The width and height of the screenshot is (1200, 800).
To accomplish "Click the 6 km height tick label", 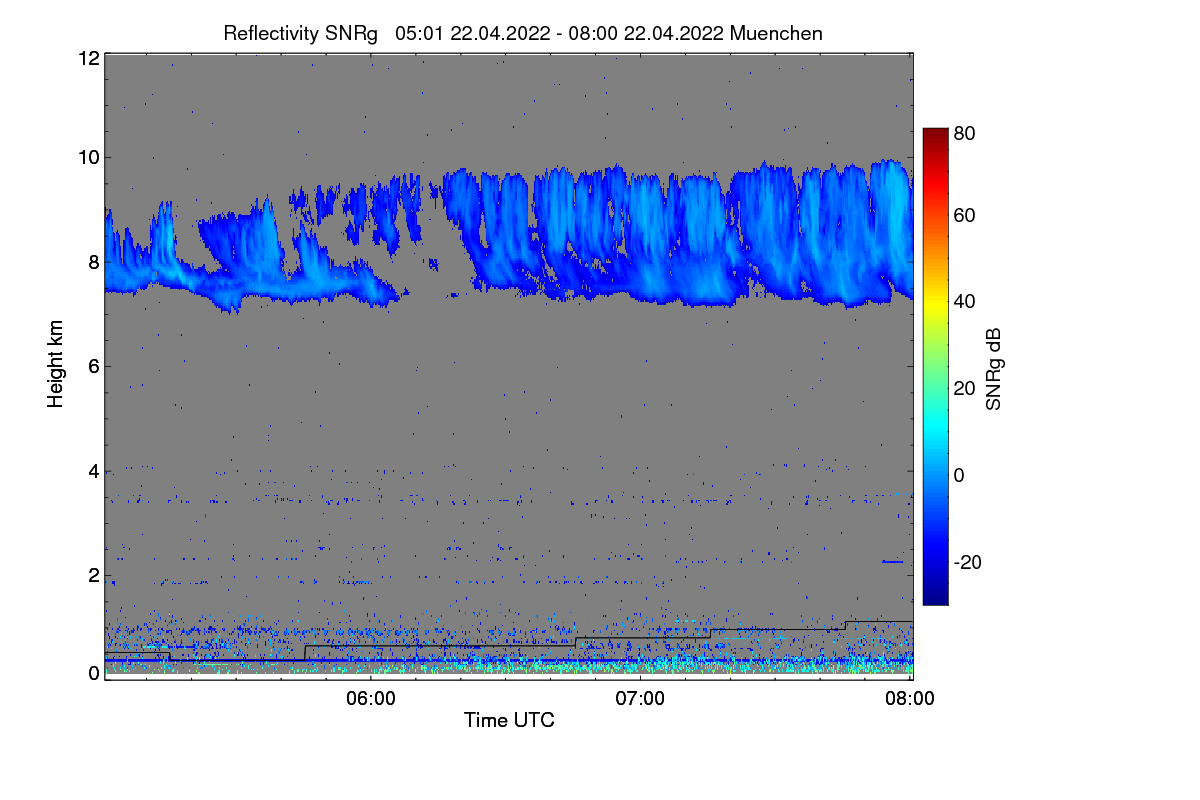I will (94, 367).
